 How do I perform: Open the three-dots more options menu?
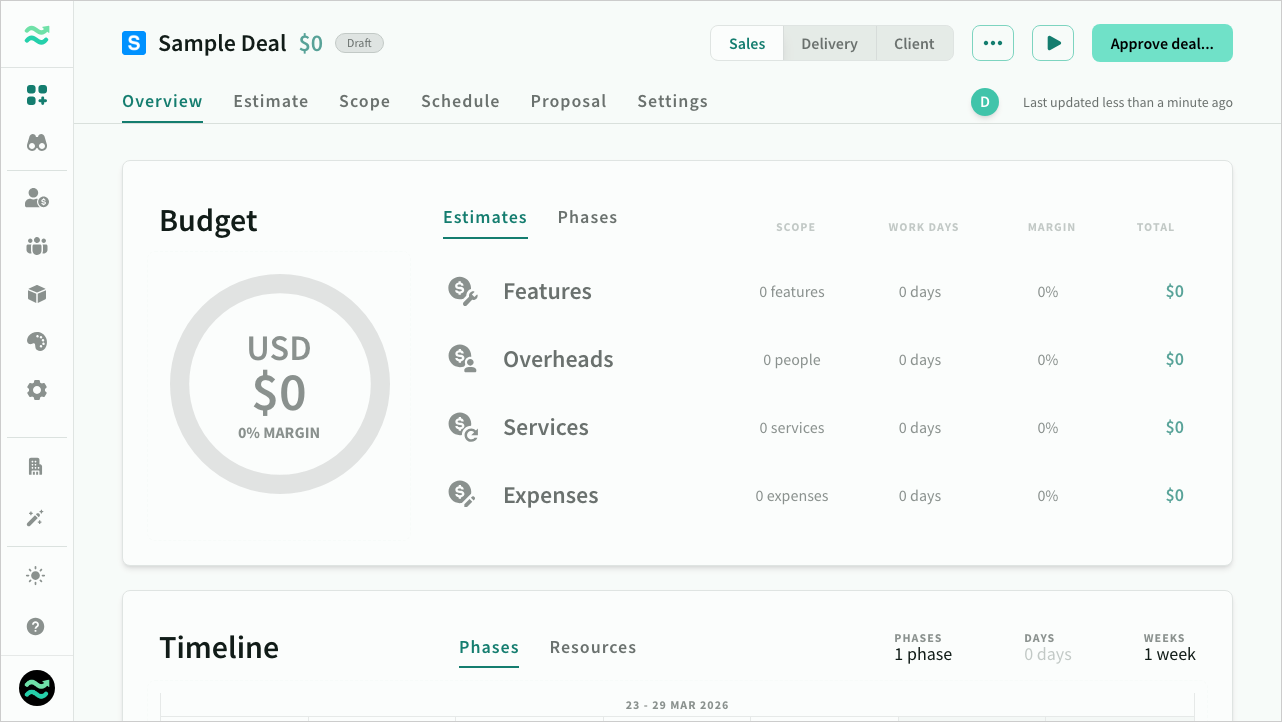pos(992,44)
